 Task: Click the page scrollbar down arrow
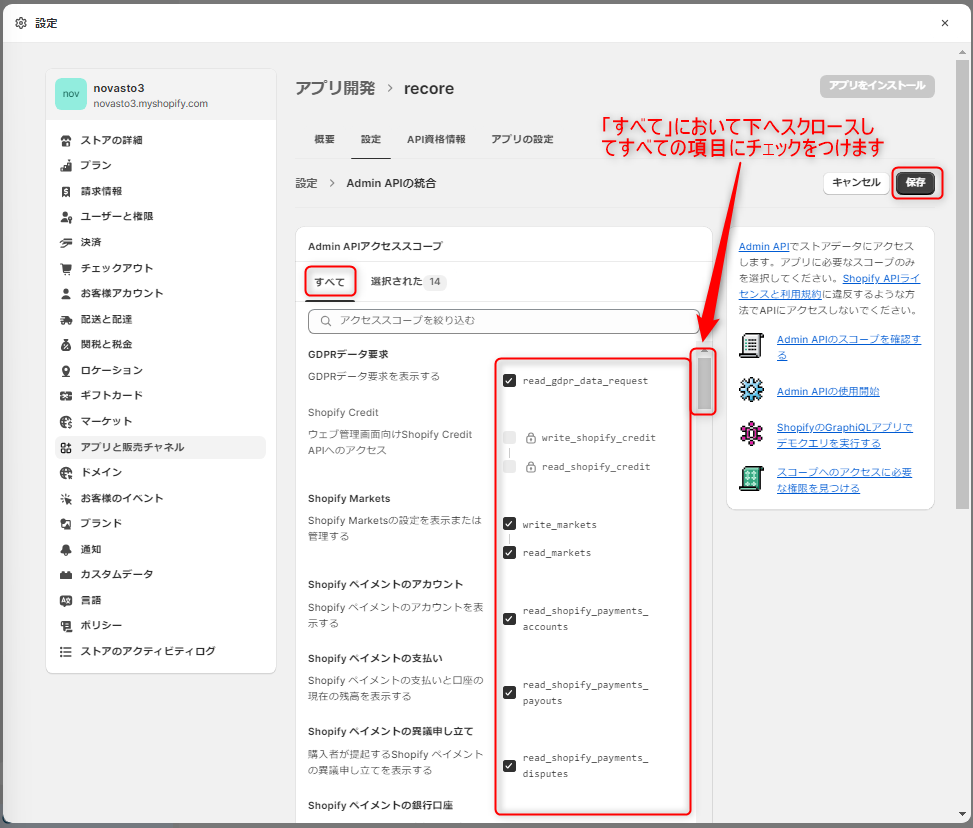tap(962, 814)
